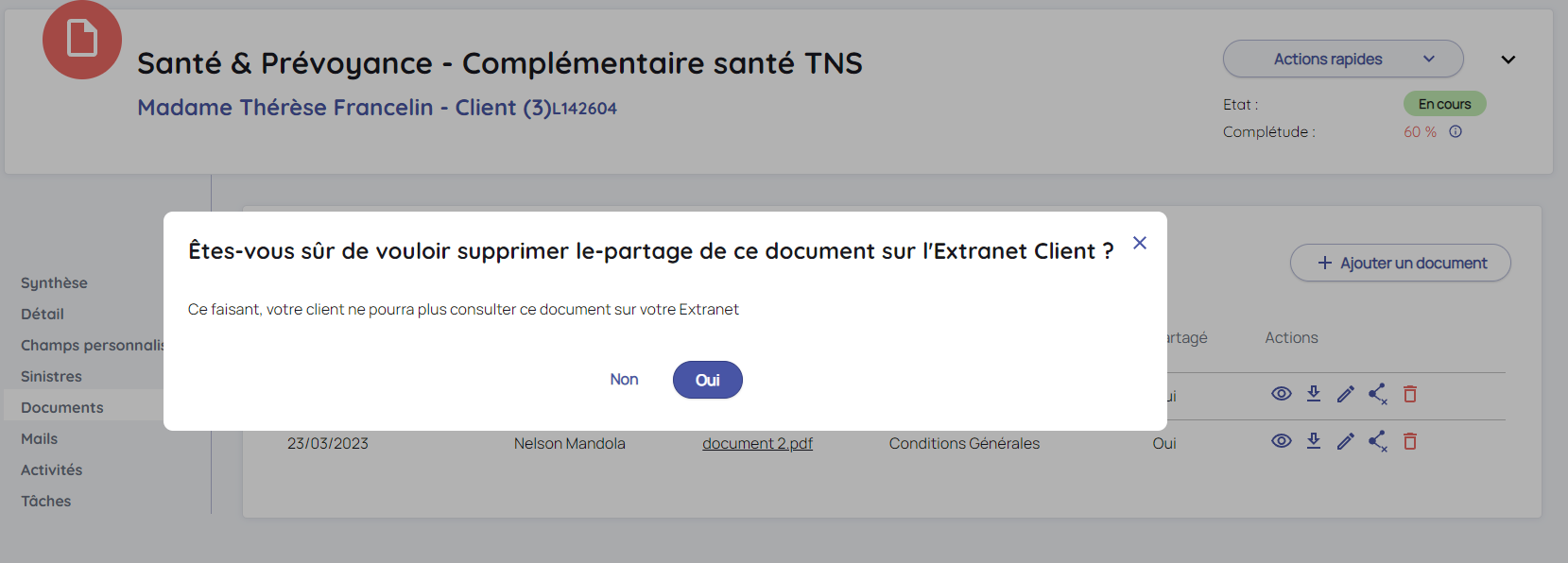Expand the header chevron arrow
Image resolution: width=1568 pixels, height=563 pixels.
[1508, 60]
